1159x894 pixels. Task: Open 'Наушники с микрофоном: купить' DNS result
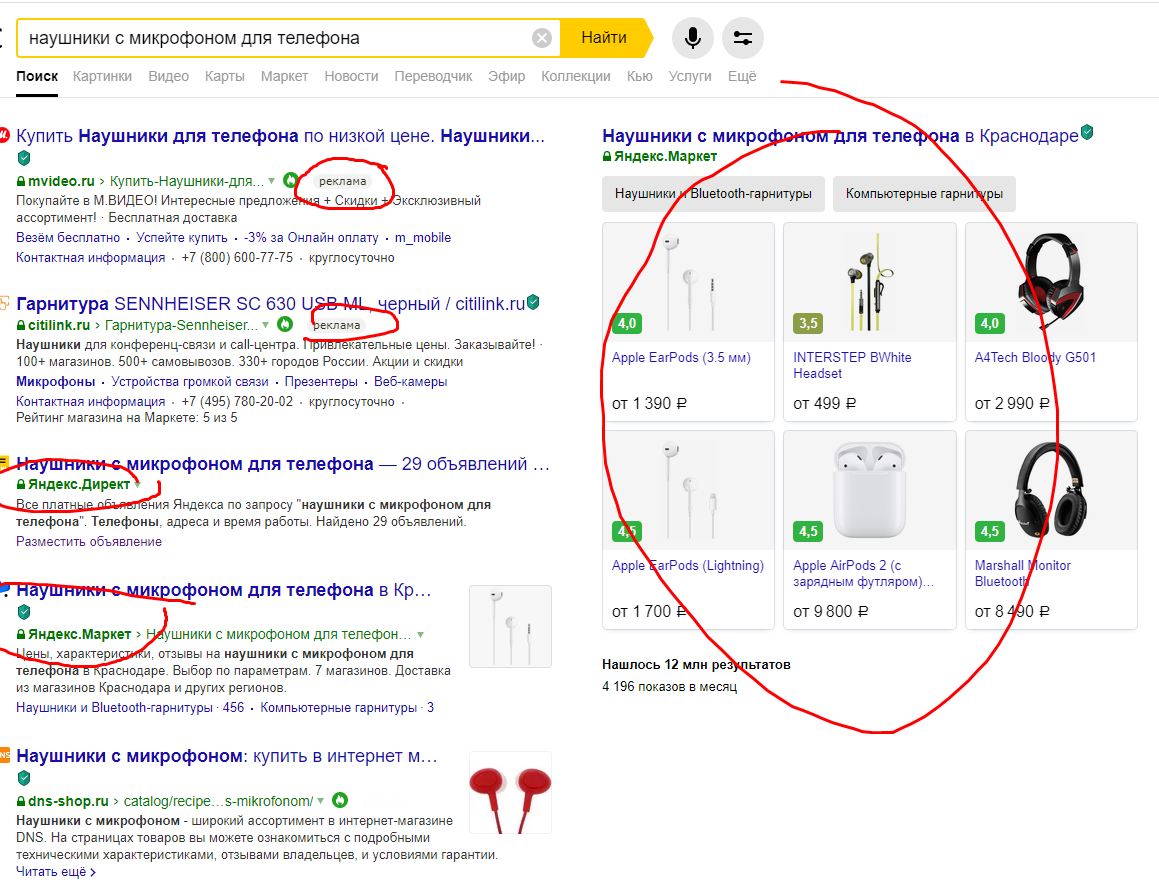point(227,756)
